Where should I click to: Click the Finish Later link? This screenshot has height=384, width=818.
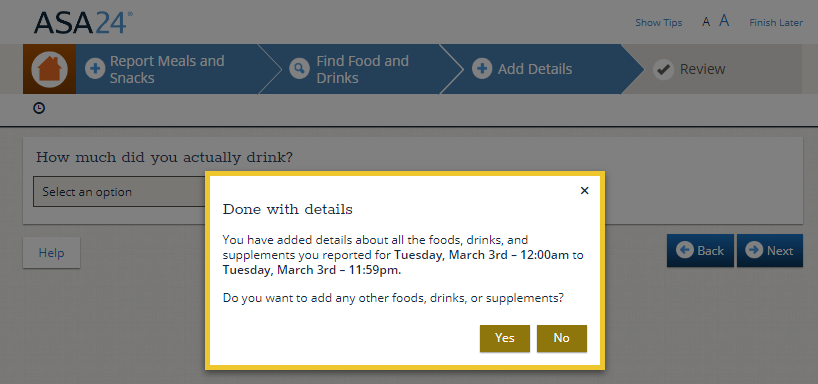pos(776,22)
